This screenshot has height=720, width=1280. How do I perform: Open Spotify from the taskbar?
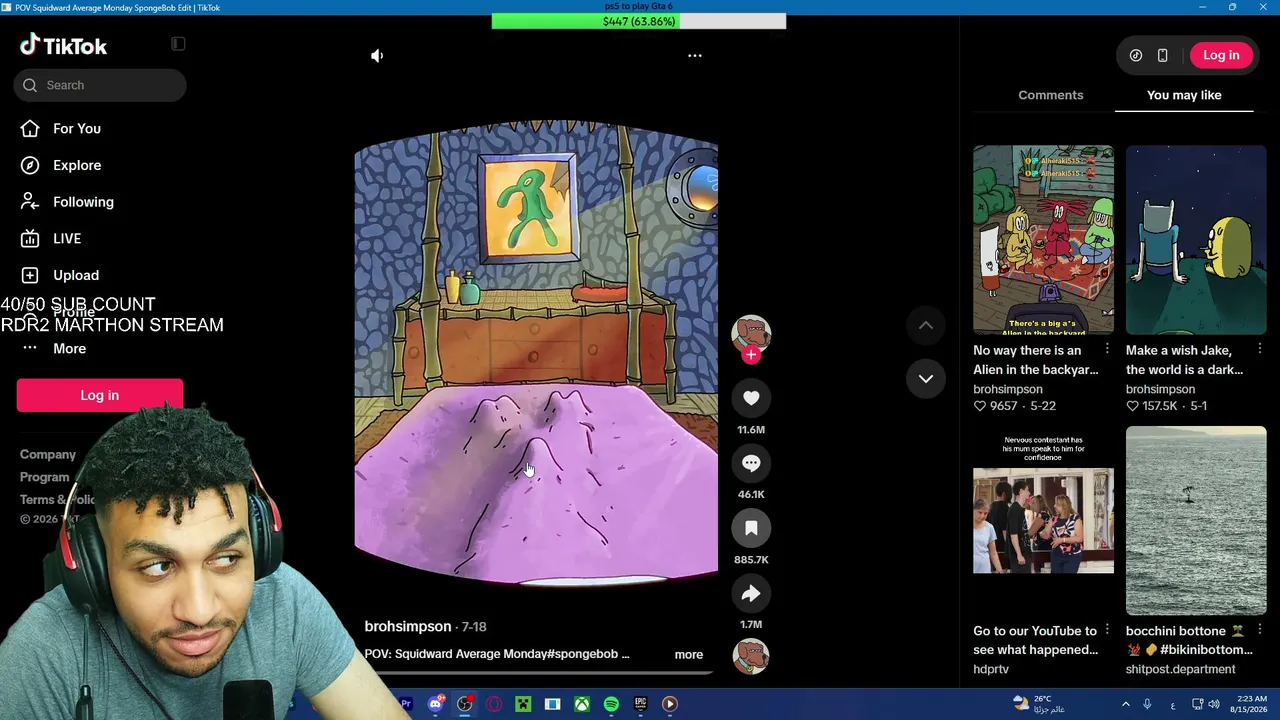[x=611, y=704]
